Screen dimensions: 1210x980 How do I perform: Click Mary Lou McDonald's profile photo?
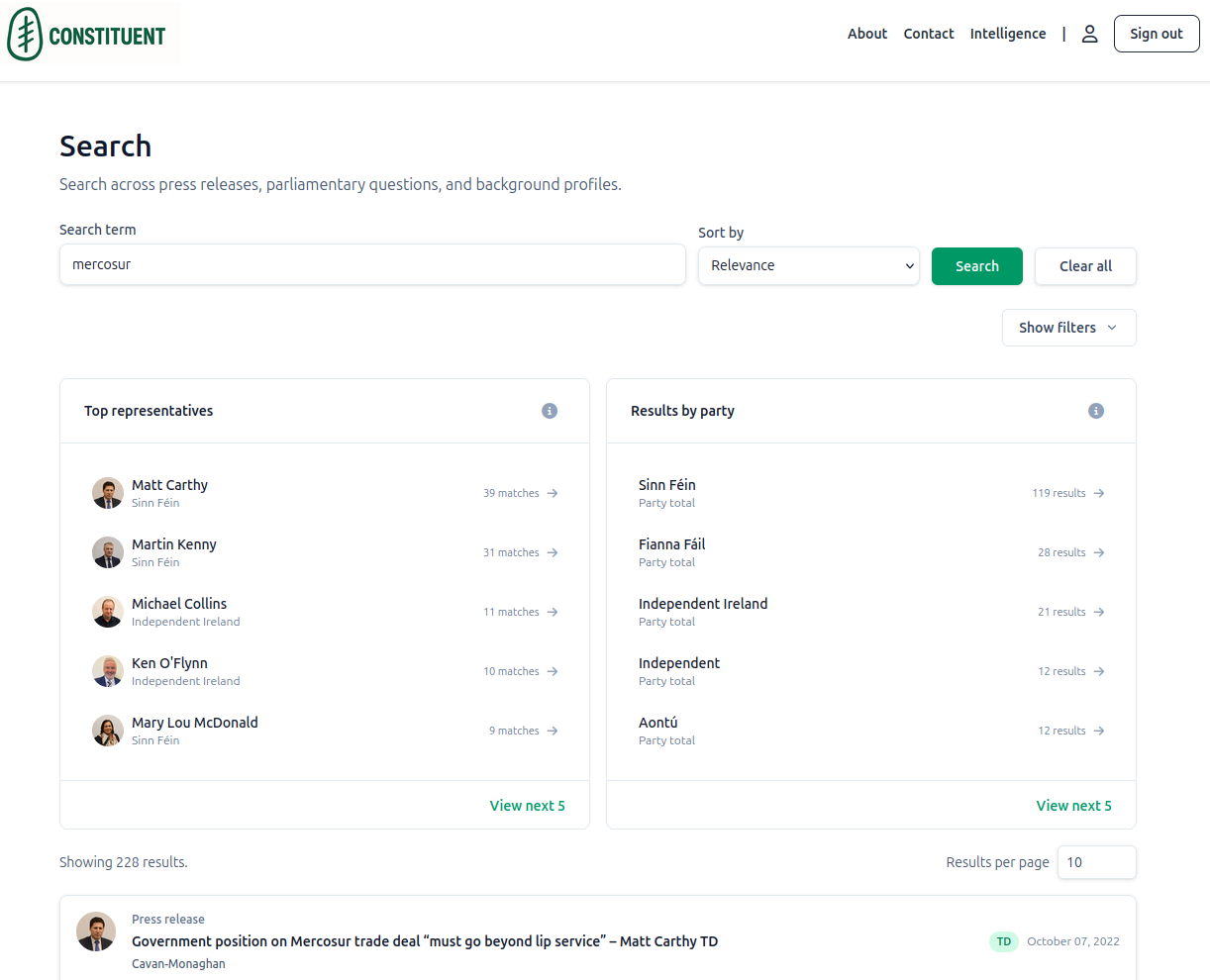[108, 731]
